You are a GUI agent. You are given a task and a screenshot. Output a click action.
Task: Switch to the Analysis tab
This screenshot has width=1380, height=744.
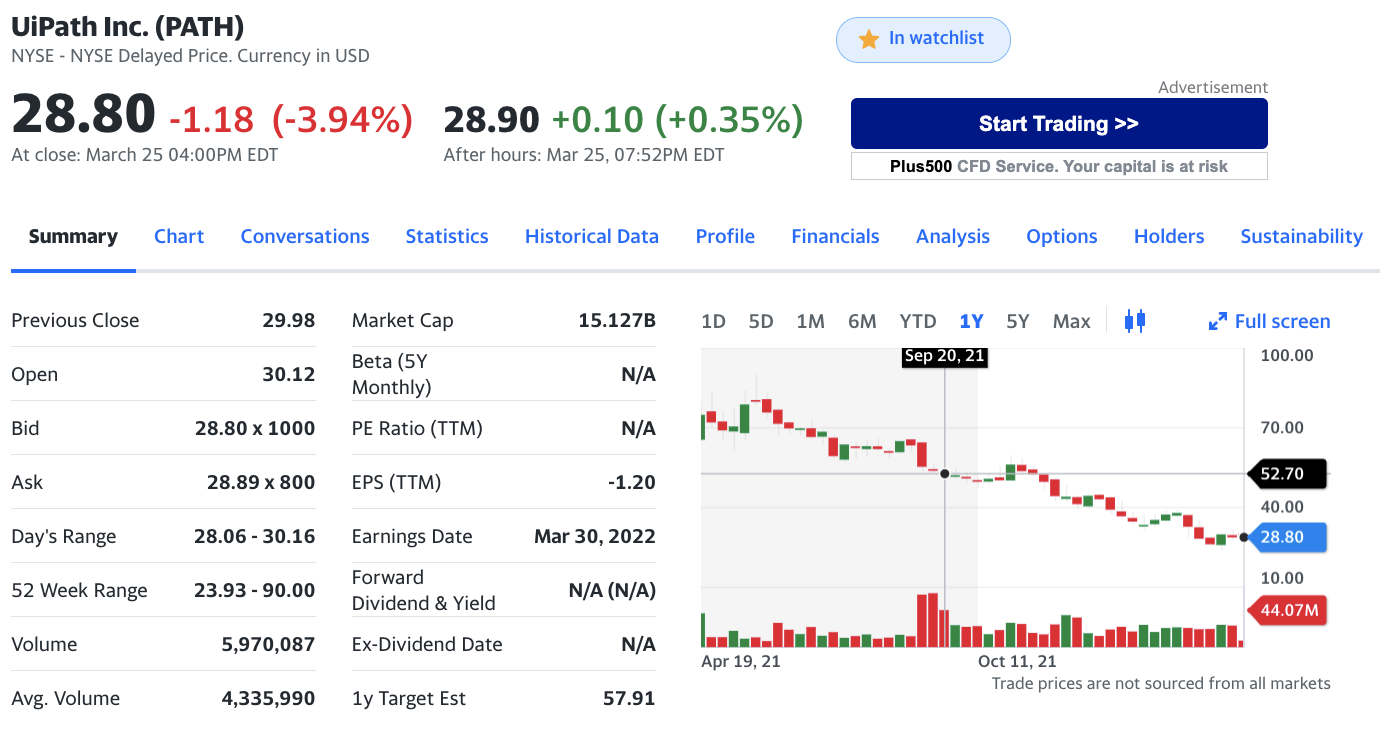click(x=953, y=237)
